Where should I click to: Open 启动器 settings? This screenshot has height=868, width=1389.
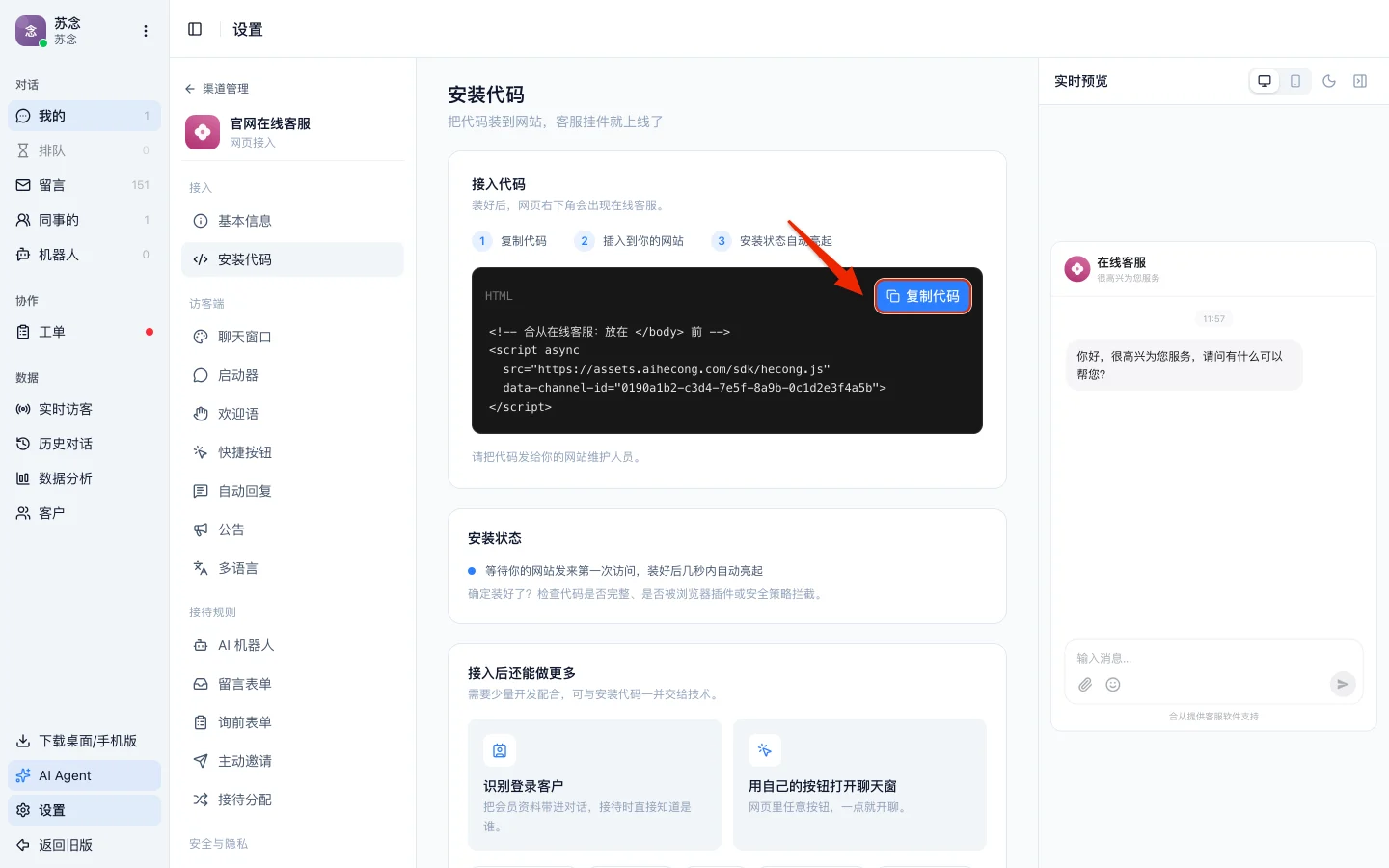point(292,375)
